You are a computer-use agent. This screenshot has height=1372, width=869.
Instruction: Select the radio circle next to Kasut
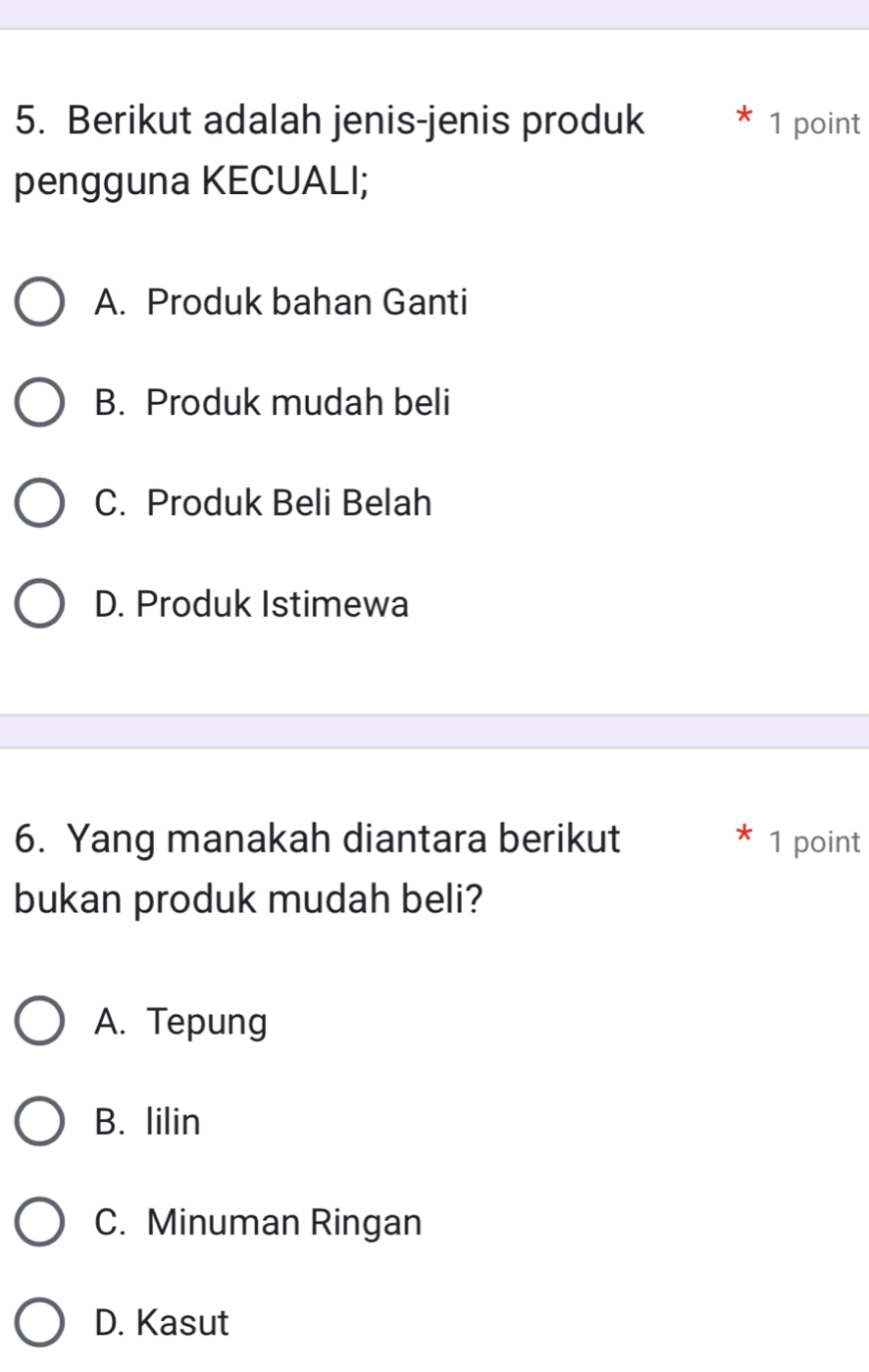point(39,1324)
